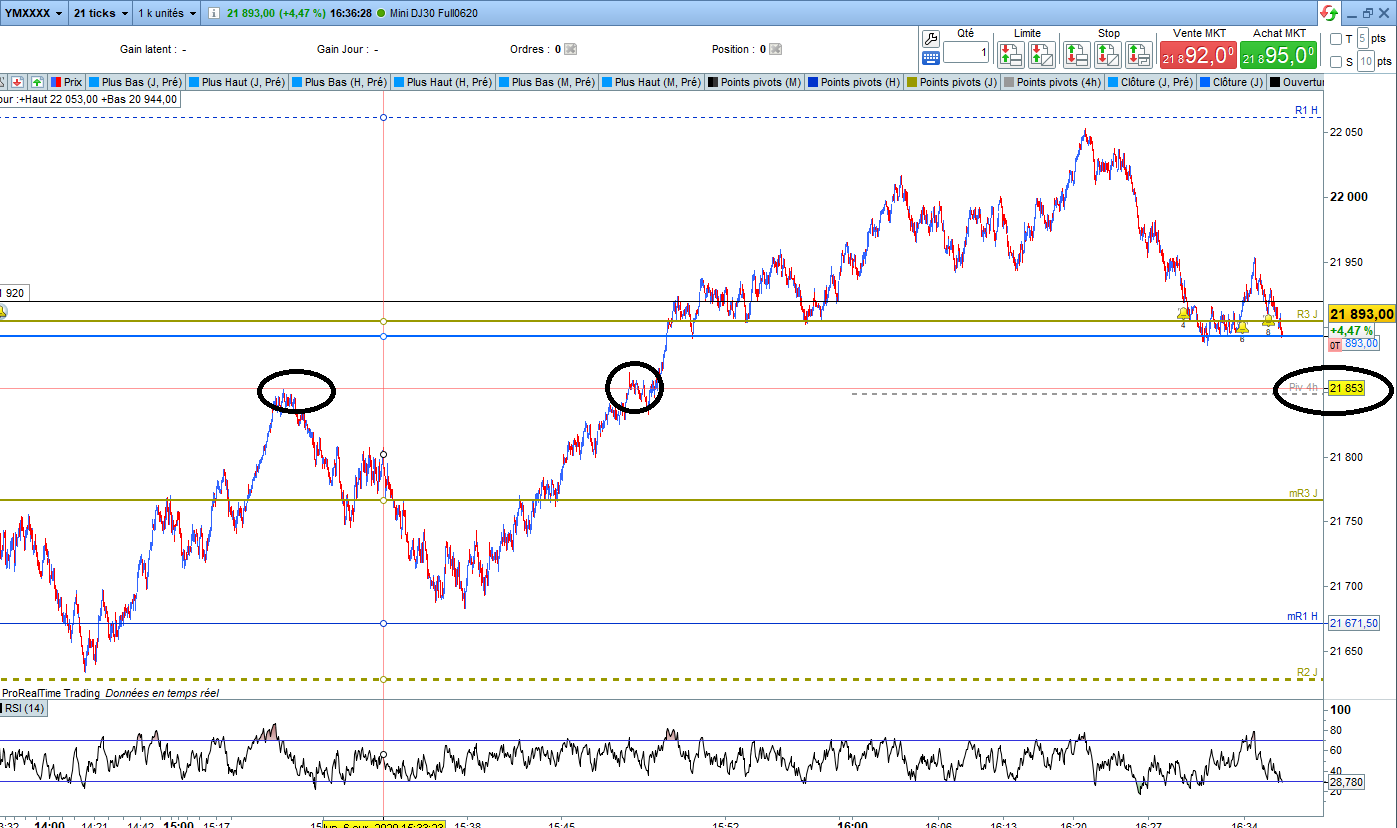1397x828 pixels.
Task: Click the Gain latent label
Action: click(149, 49)
